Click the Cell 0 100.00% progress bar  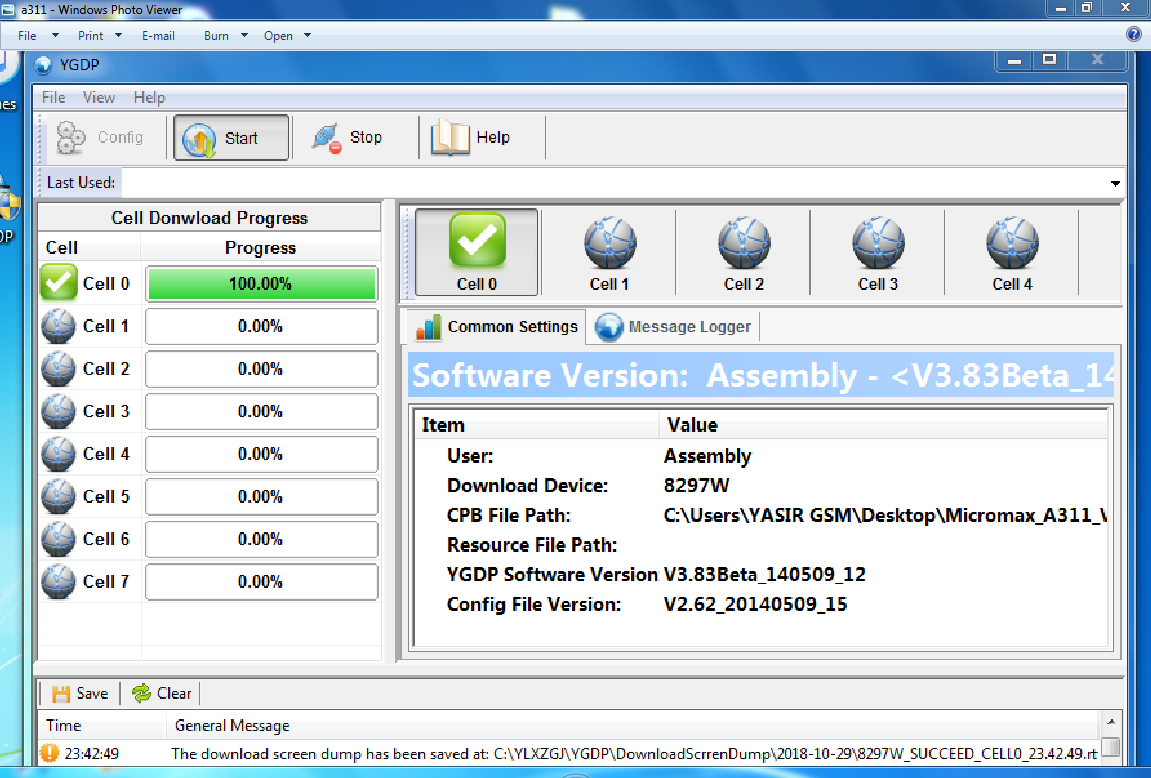(261, 284)
